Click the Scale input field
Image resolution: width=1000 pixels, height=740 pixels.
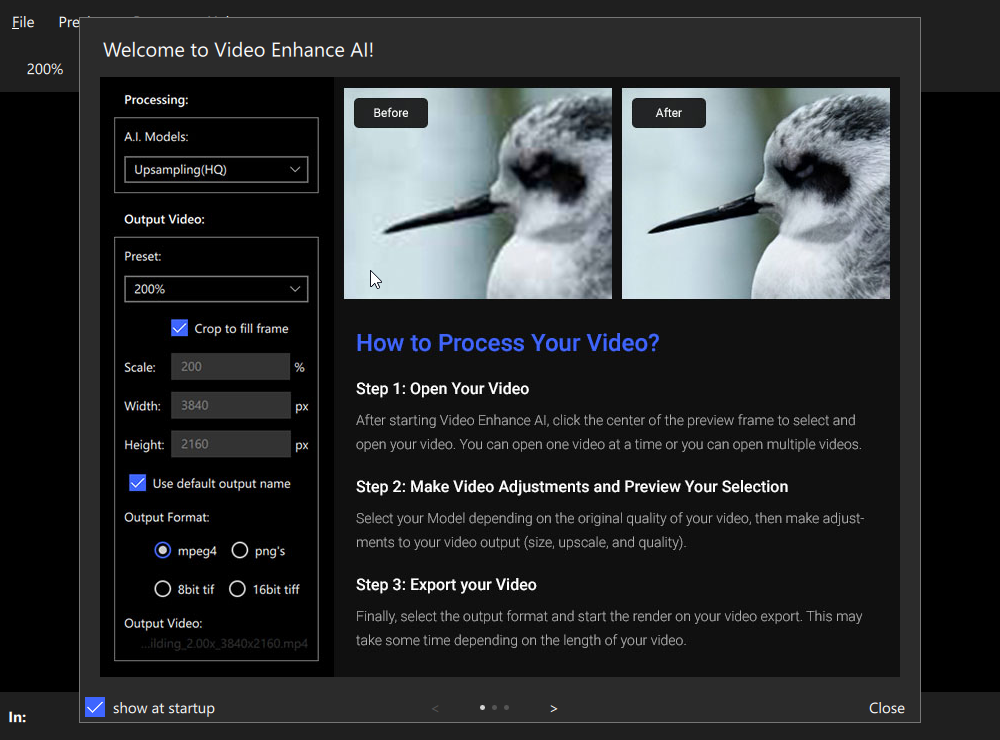point(230,367)
